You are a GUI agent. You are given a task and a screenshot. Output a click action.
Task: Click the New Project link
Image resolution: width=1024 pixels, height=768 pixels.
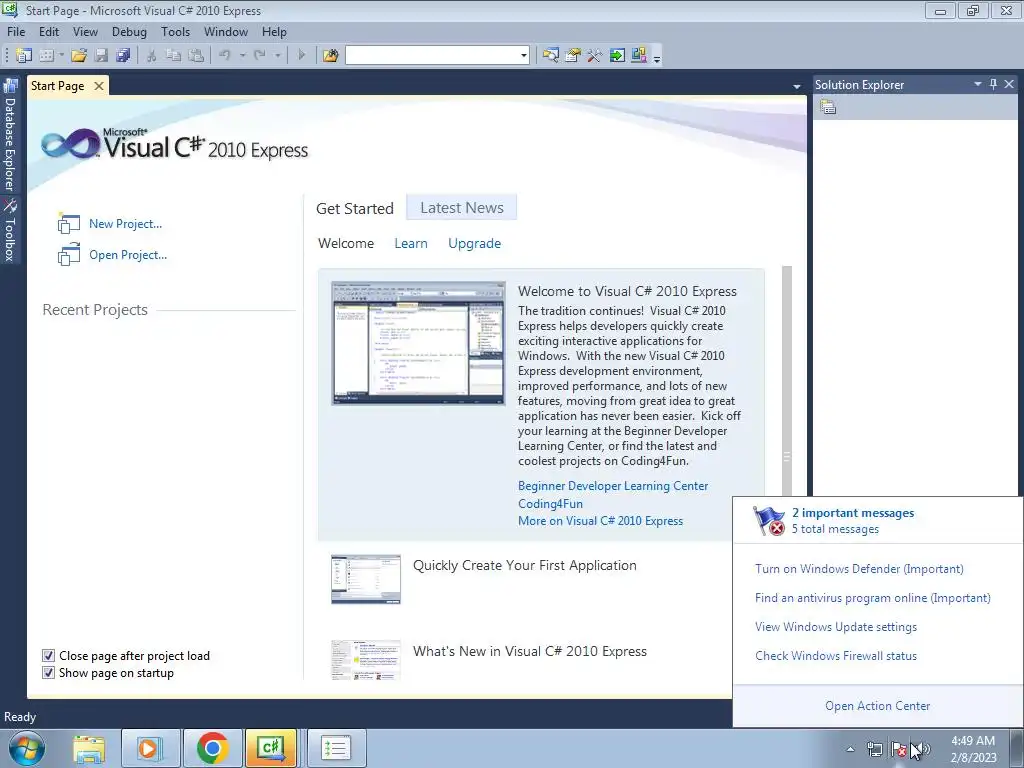tap(125, 224)
